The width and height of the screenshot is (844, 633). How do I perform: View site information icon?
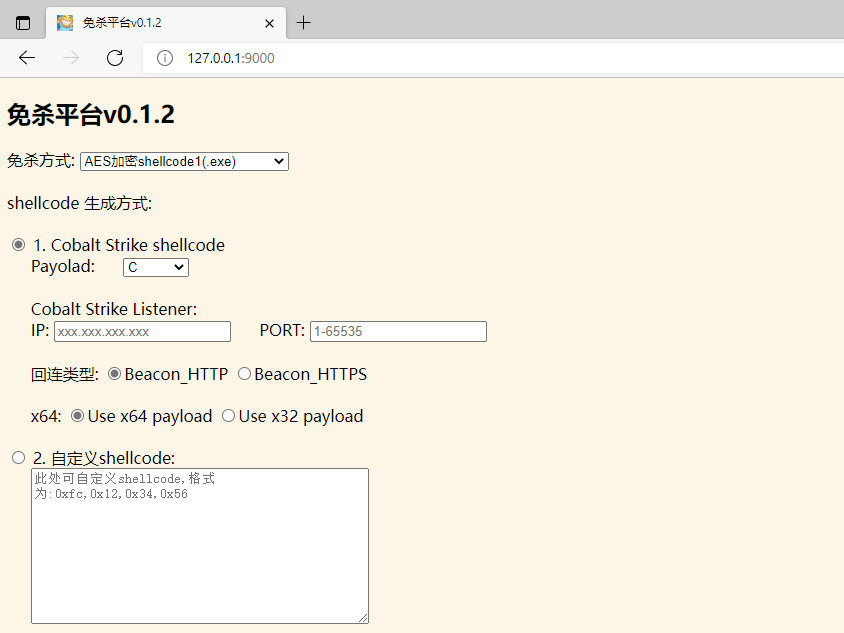pos(165,58)
